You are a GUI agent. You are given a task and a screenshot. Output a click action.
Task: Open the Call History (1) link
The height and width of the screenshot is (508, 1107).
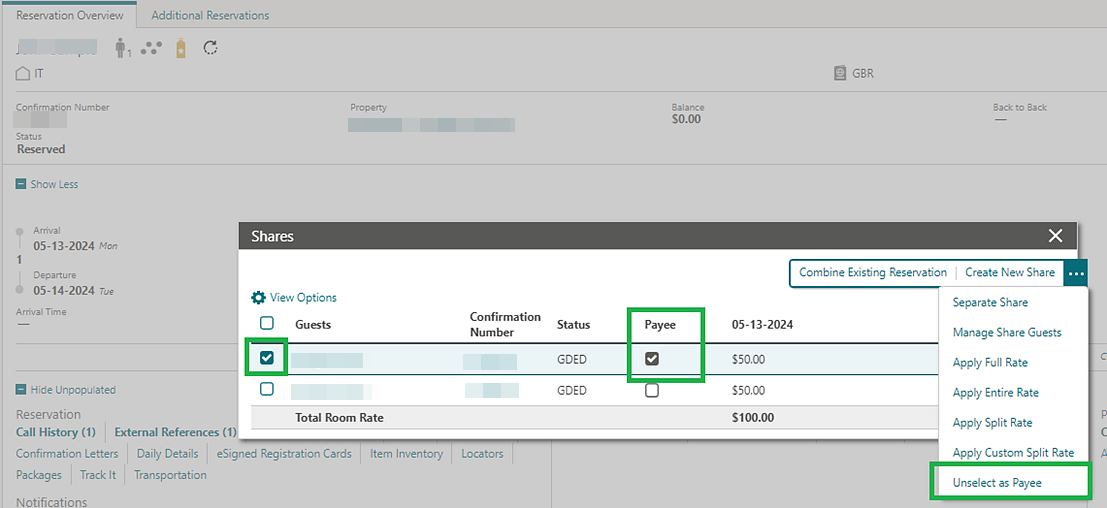56,432
